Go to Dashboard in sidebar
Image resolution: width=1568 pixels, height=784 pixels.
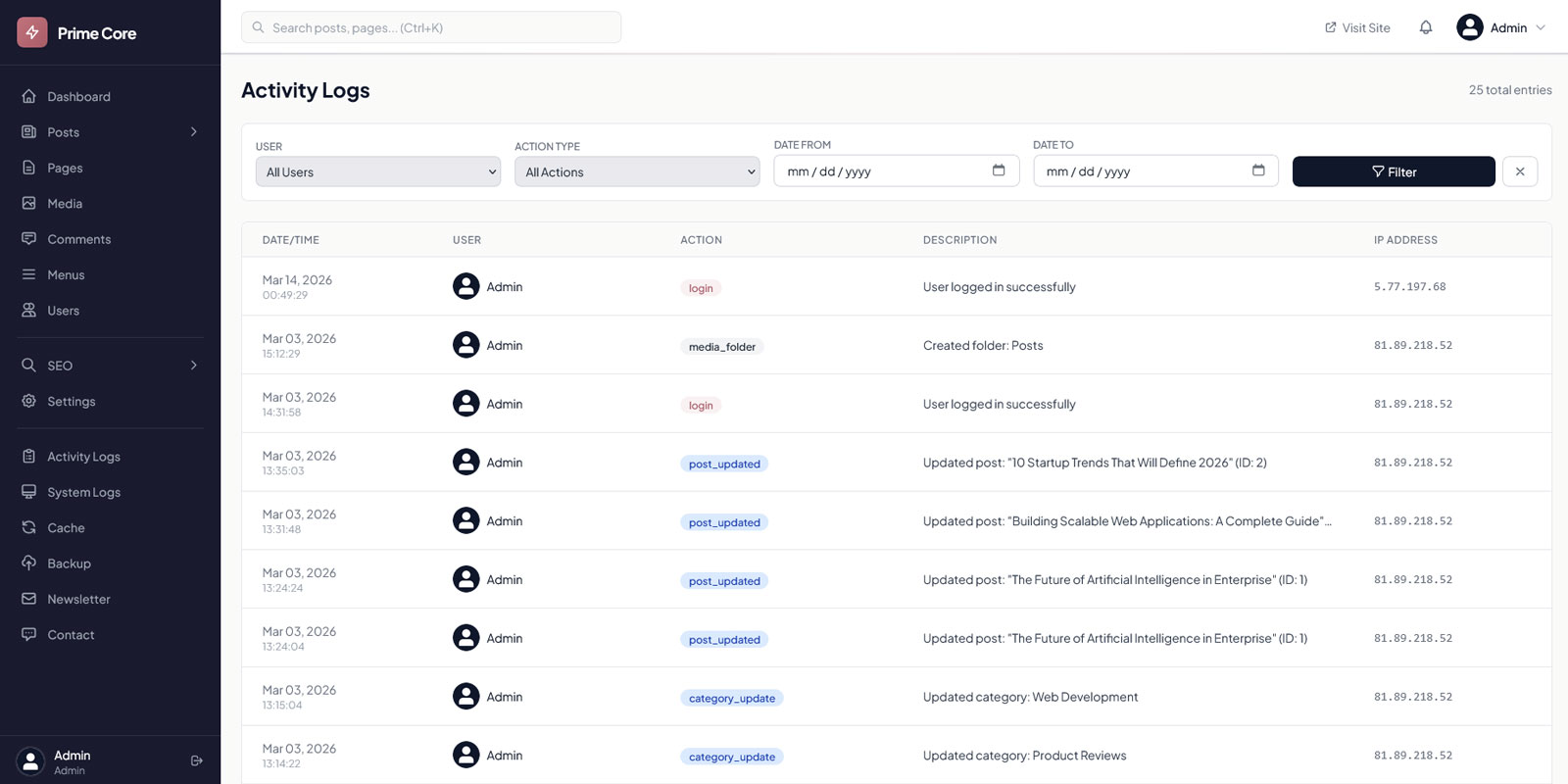tap(78, 97)
